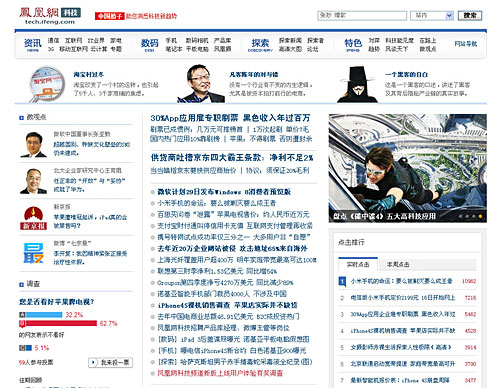Open article 去年近20万企业网站被侵

(x=232, y=248)
